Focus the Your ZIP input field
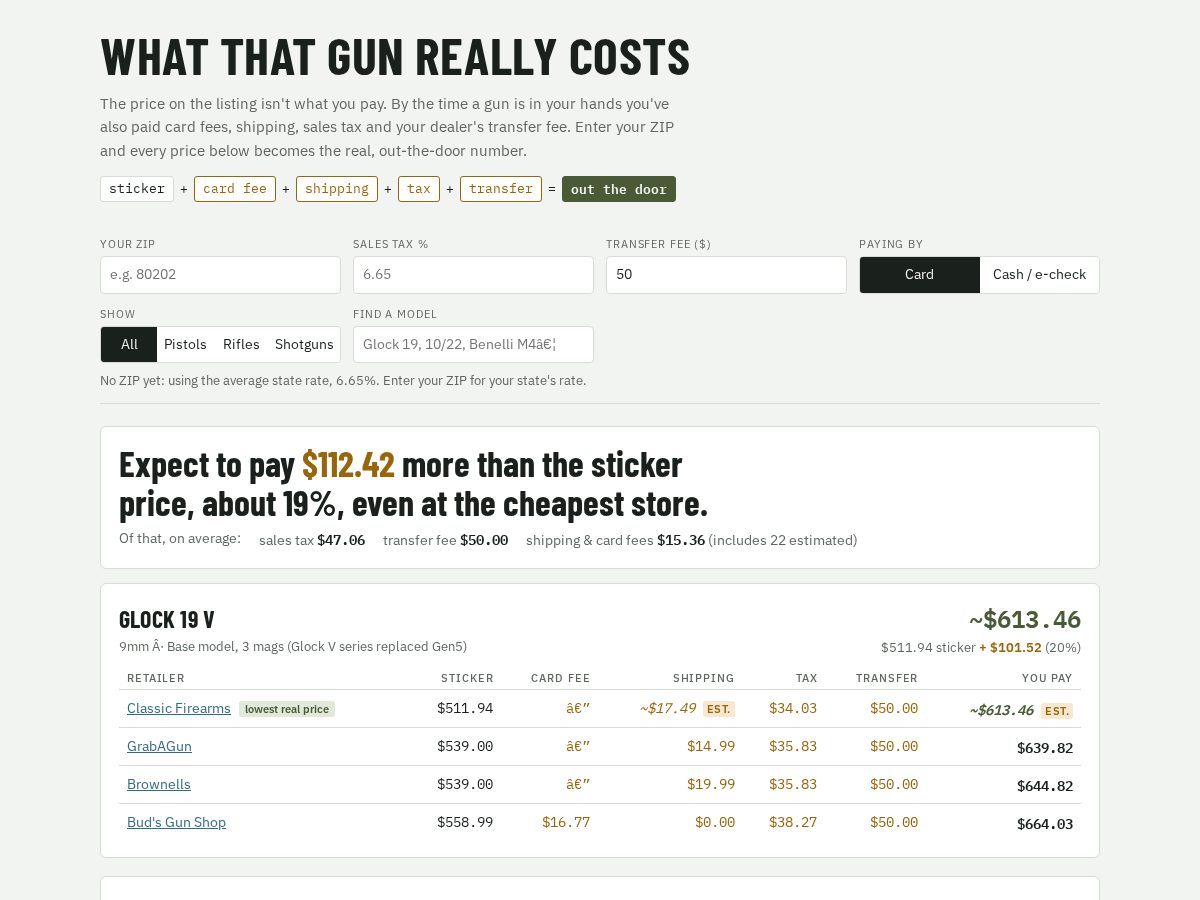The height and width of the screenshot is (900, 1200). 220,275
